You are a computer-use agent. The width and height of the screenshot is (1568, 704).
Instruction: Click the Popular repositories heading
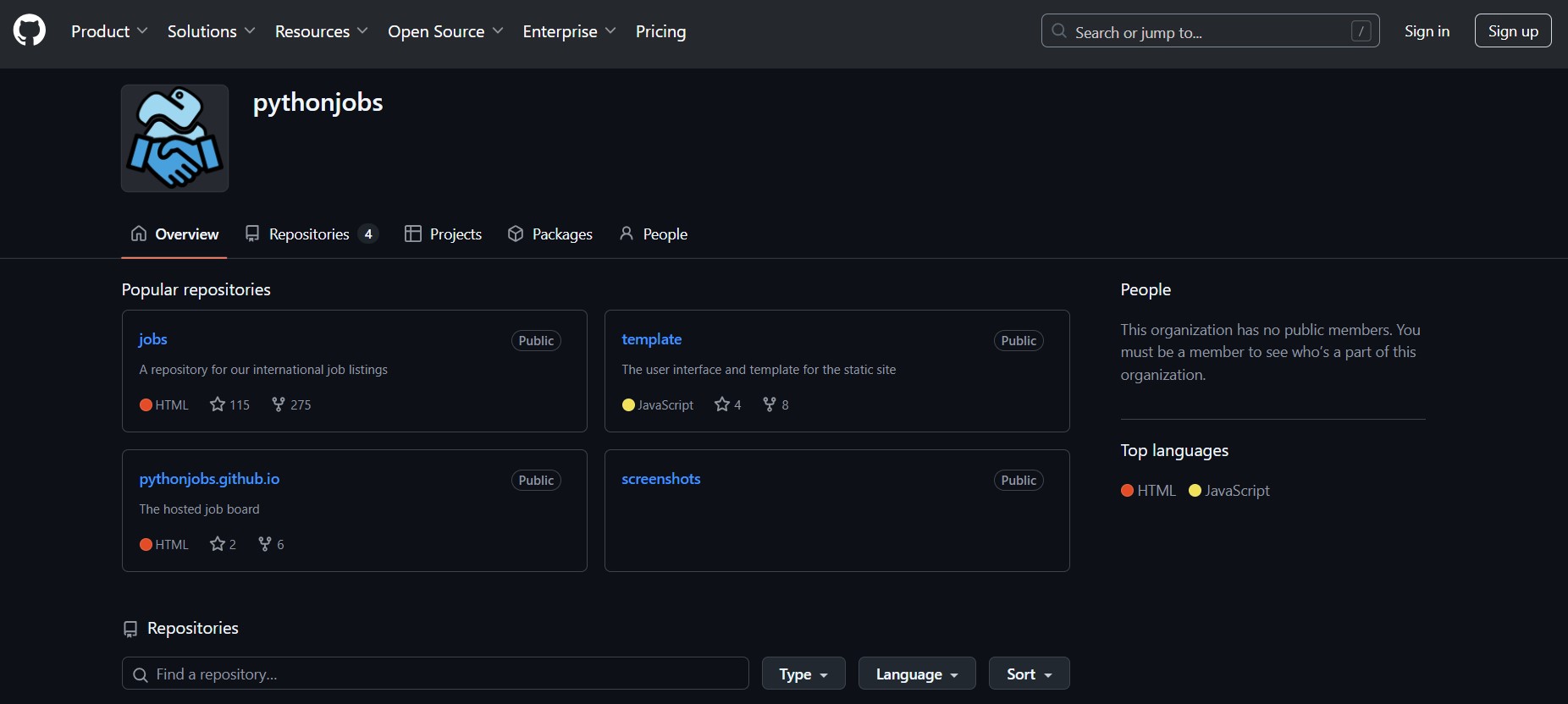pos(196,289)
